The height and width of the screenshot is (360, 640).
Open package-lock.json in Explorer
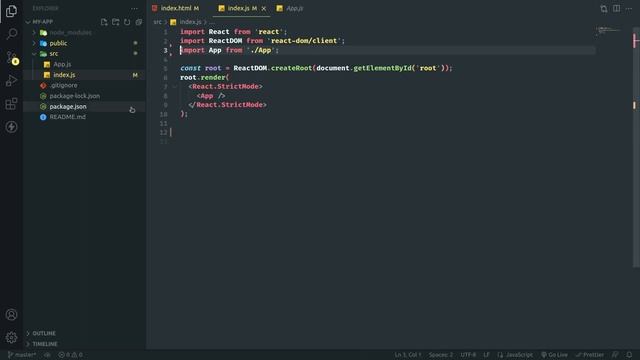74,96
